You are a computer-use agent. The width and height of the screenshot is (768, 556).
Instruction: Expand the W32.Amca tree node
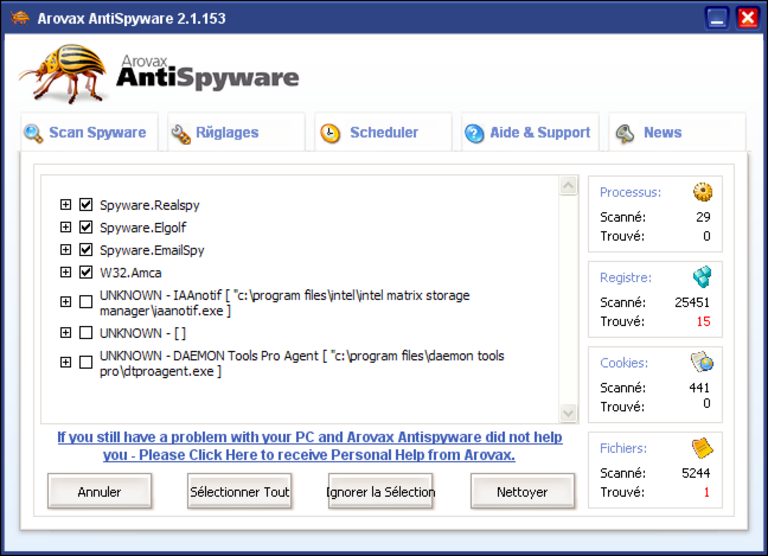pyautogui.click(x=66, y=272)
